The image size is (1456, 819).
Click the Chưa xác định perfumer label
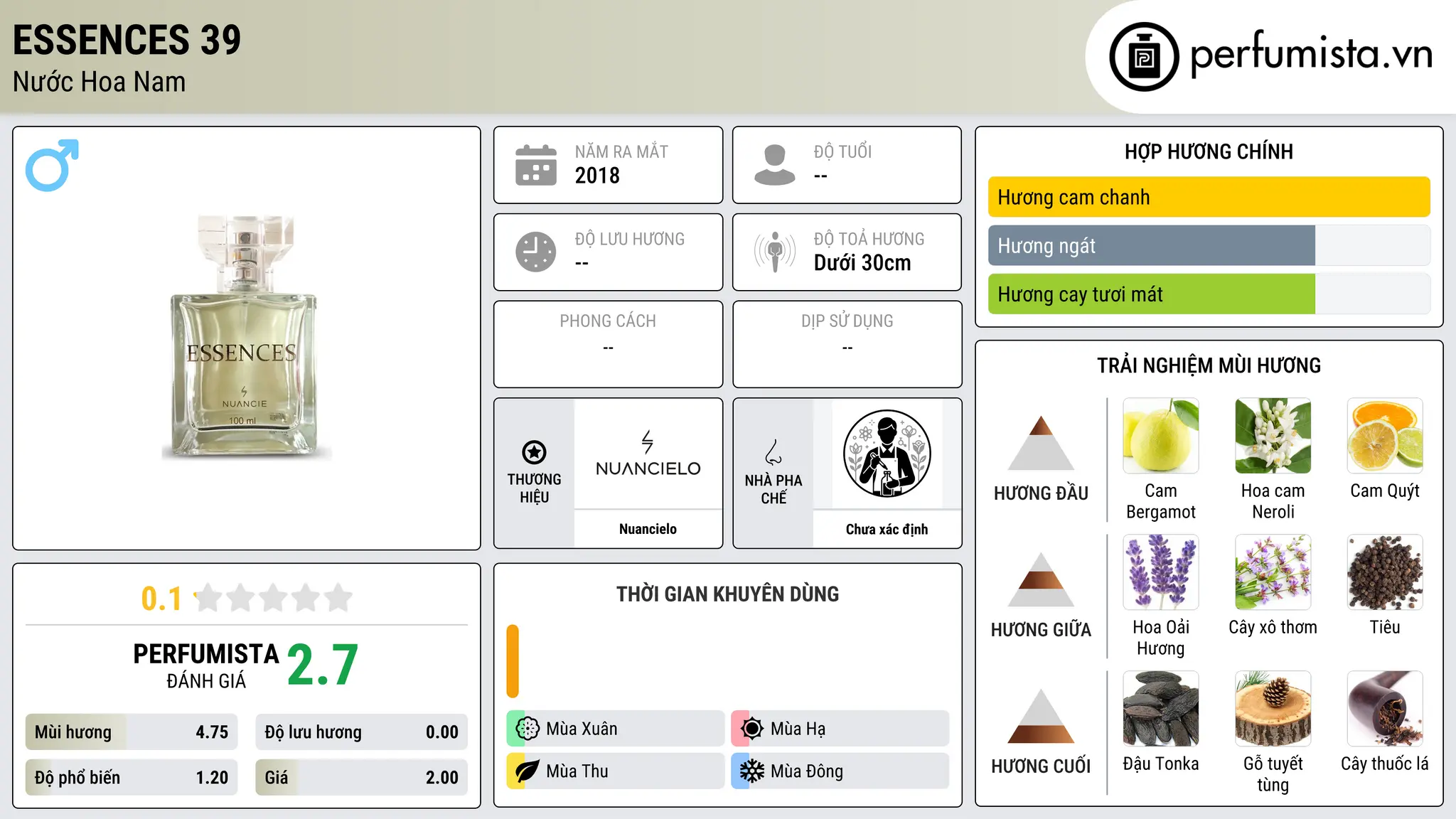pyautogui.click(x=887, y=529)
